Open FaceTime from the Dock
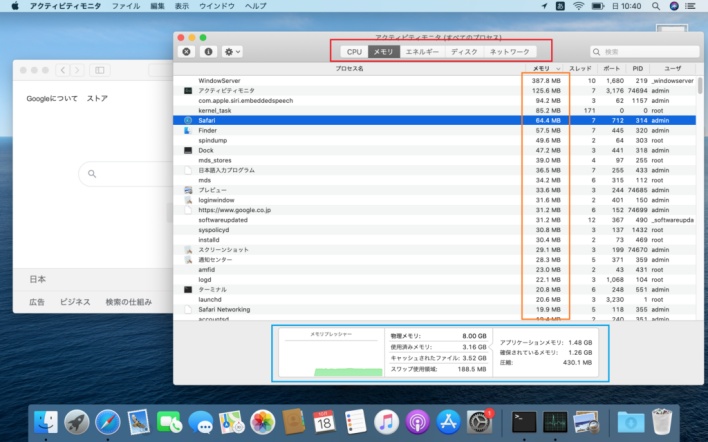The image size is (708, 442). tap(169, 422)
